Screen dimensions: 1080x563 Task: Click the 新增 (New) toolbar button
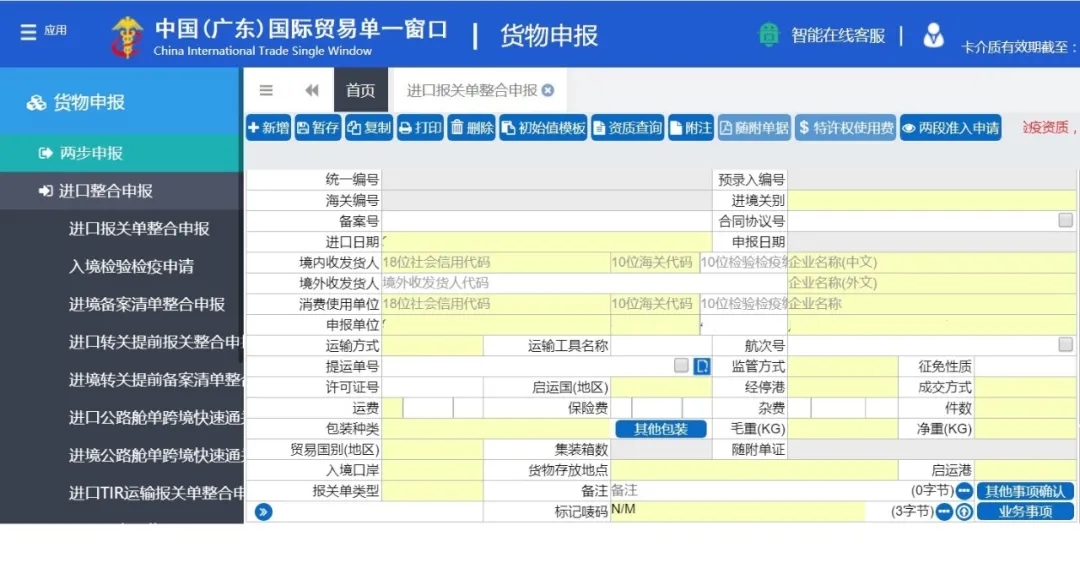click(268, 128)
